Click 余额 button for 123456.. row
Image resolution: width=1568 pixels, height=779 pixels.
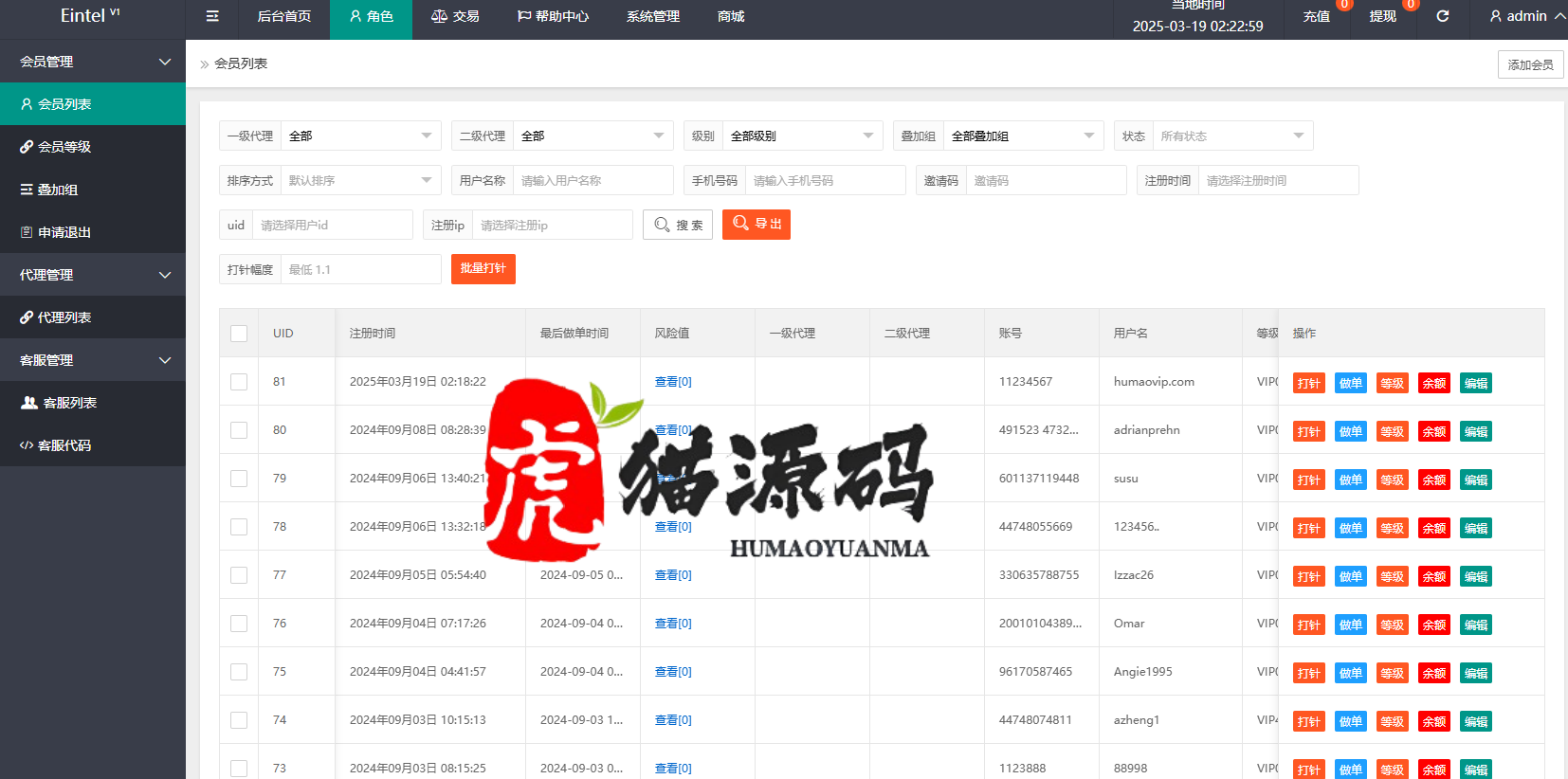tap(1434, 528)
